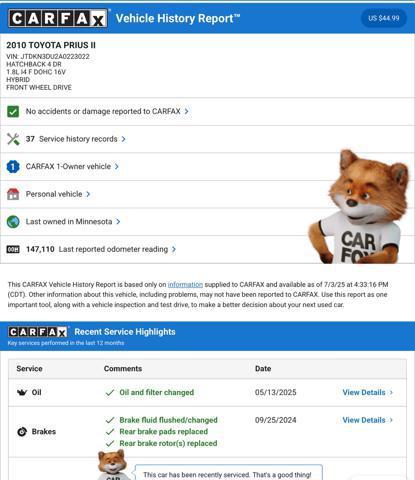Expand chevron next to No accidents reported
The image size is (415, 480).
(187, 111)
